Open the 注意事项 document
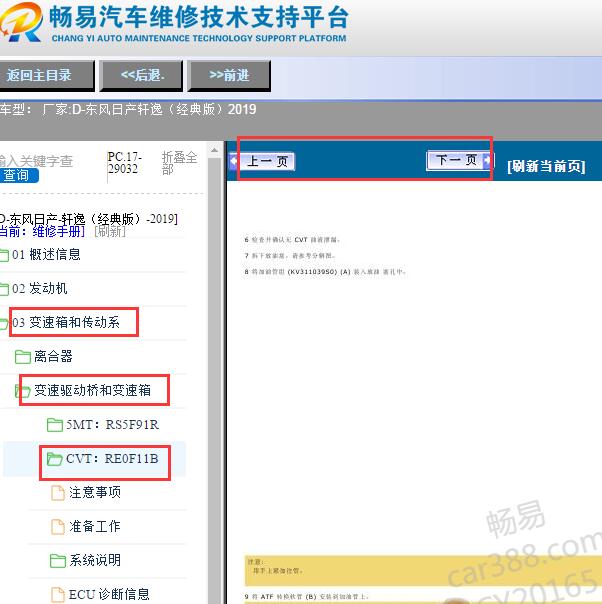This screenshot has height=604, width=602. click(x=95, y=492)
